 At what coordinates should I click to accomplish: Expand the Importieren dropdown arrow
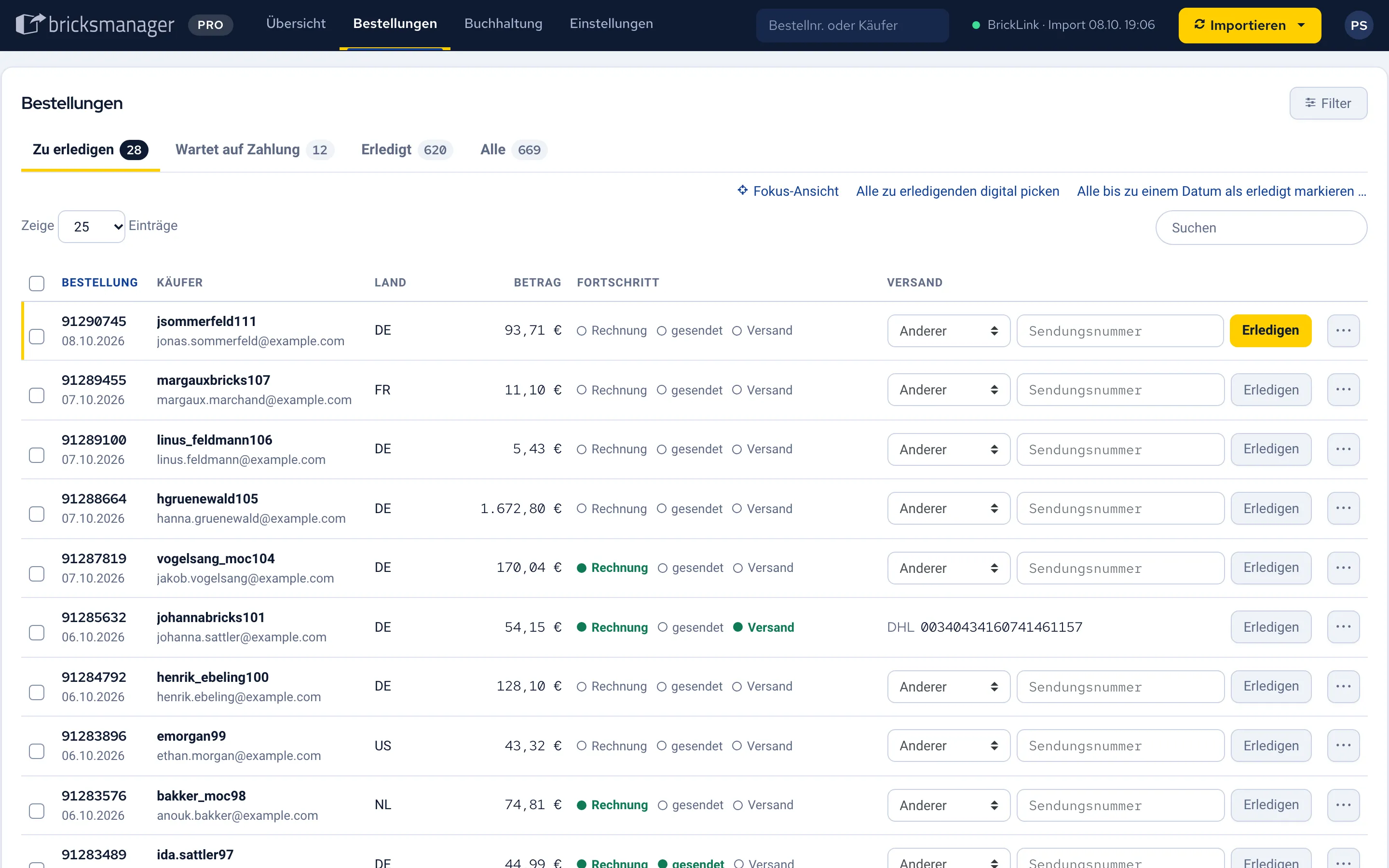click(1301, 25)
